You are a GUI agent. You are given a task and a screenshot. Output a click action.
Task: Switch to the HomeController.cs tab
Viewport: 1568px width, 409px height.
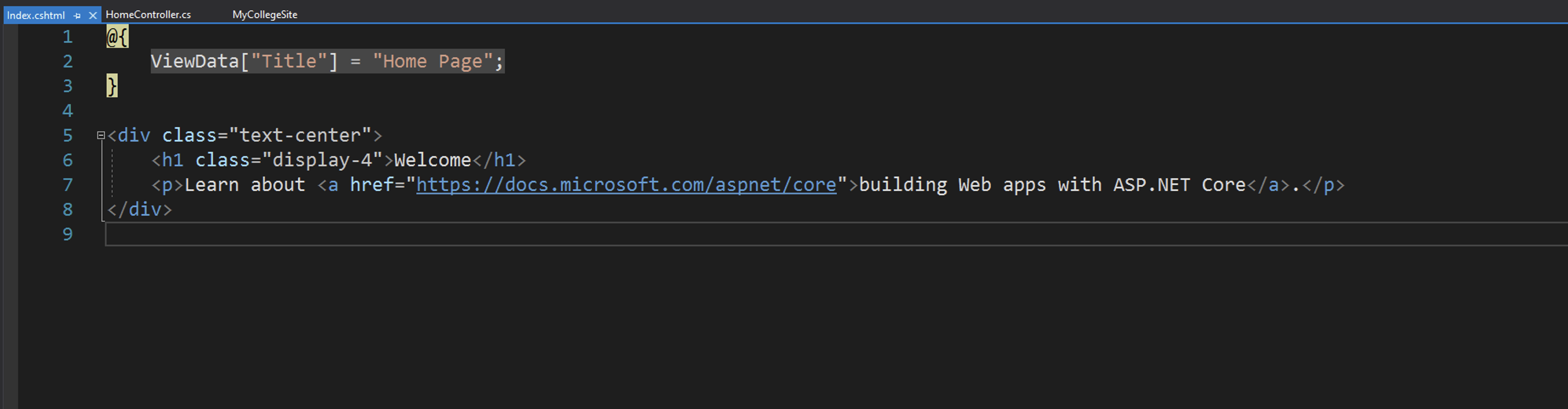tap(148, 14)
